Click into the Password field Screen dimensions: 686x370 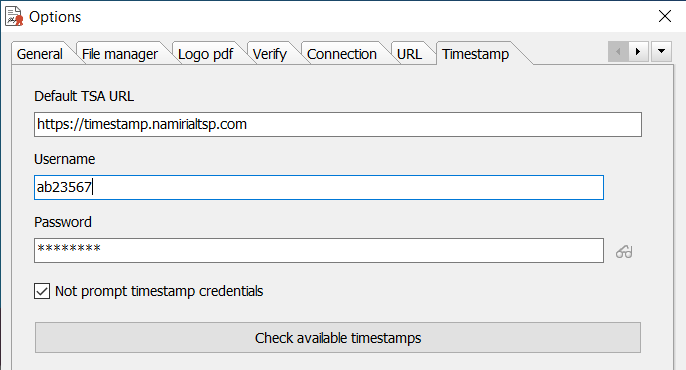coord(319,250)
